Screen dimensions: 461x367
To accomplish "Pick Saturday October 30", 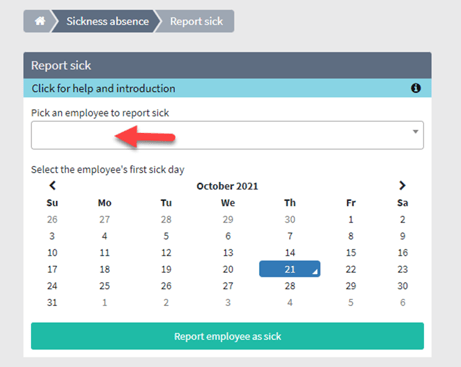I will [x=402, y=286].
